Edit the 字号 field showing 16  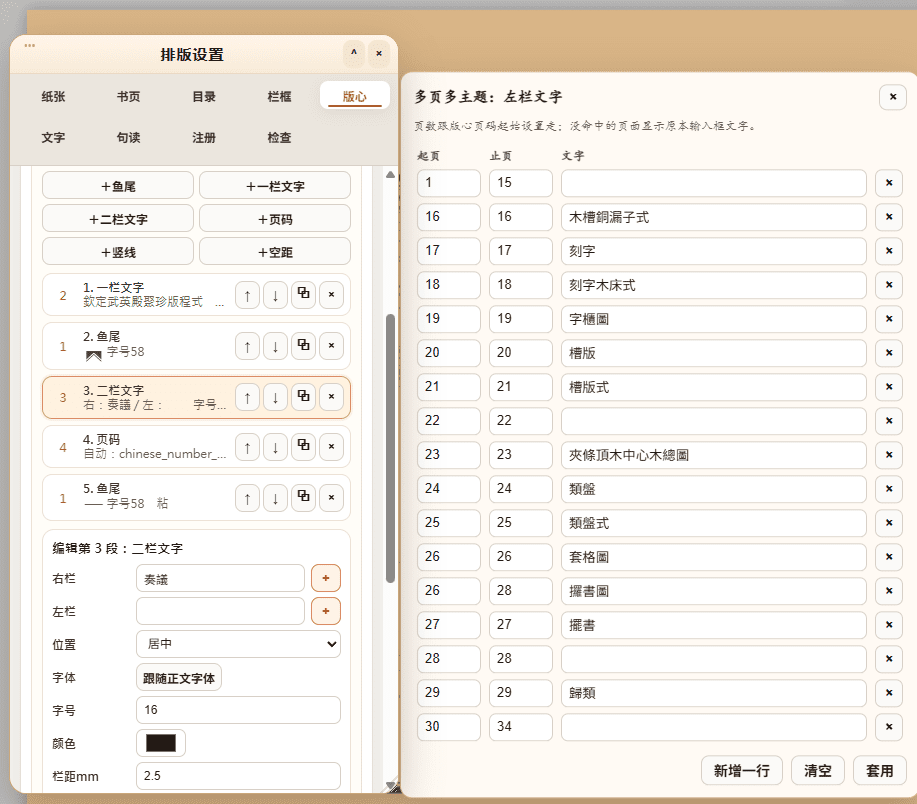click(239, 710)
